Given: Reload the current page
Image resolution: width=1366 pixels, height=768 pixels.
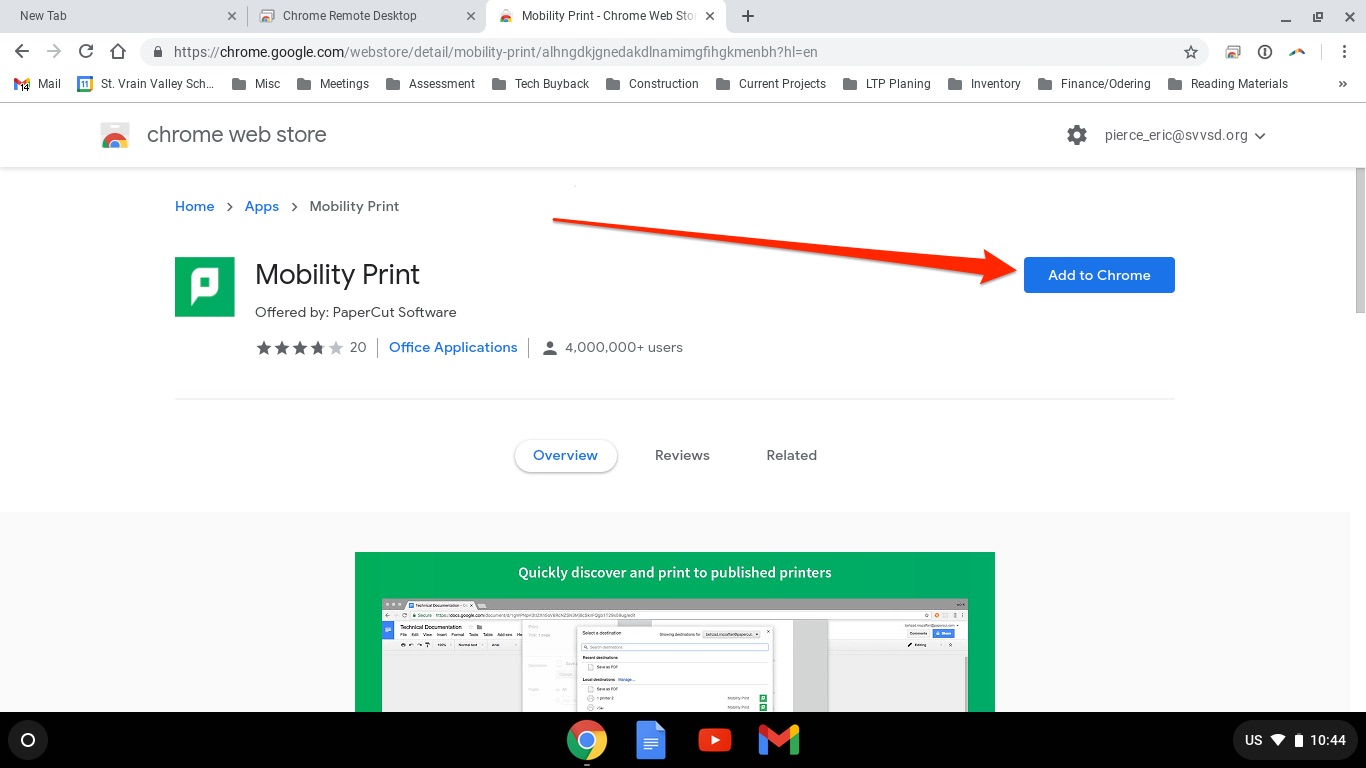Looking at the screenshot, I should coord(86,52).
